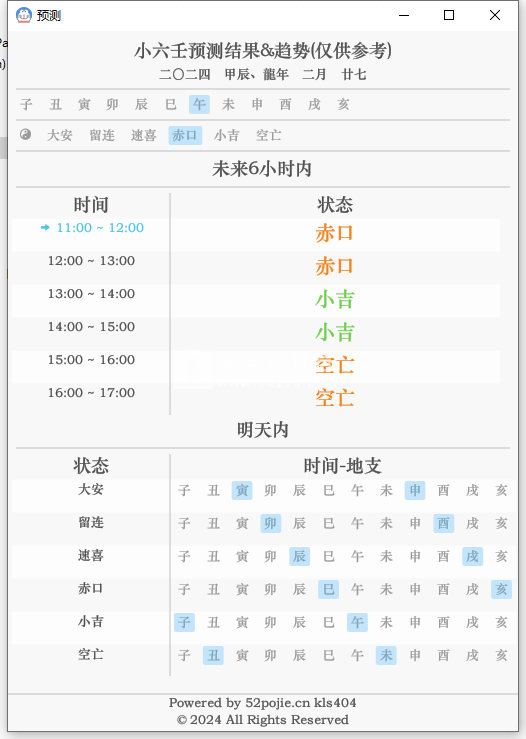The image size is (526, 739).
Task: Select 空亡 in the top status row
Action: pos(269,135)
